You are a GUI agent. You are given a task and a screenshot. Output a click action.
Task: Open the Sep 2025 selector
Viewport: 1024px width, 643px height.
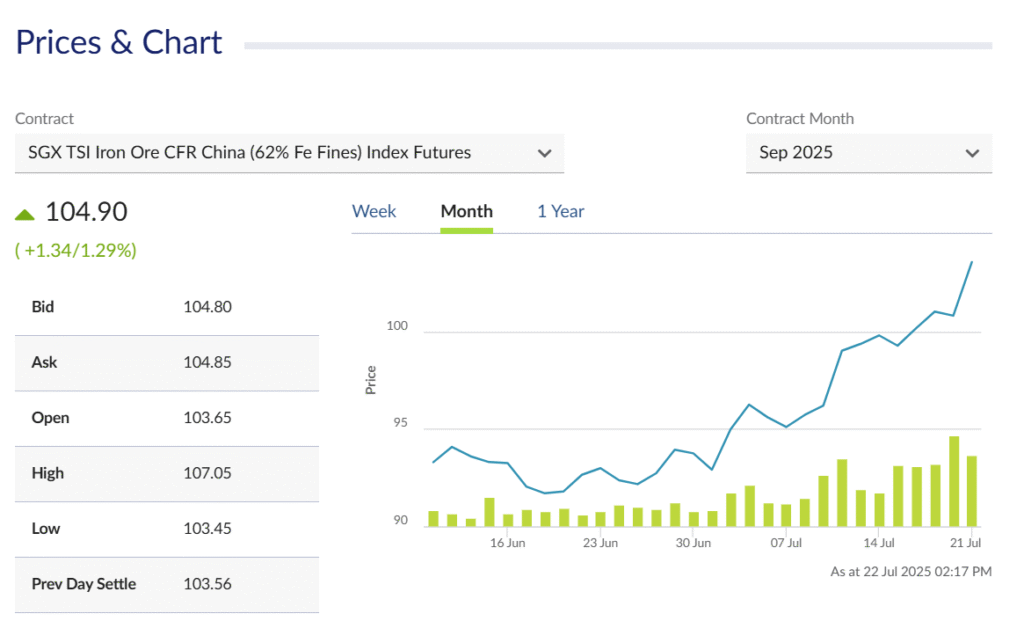(x=869, y=153)
